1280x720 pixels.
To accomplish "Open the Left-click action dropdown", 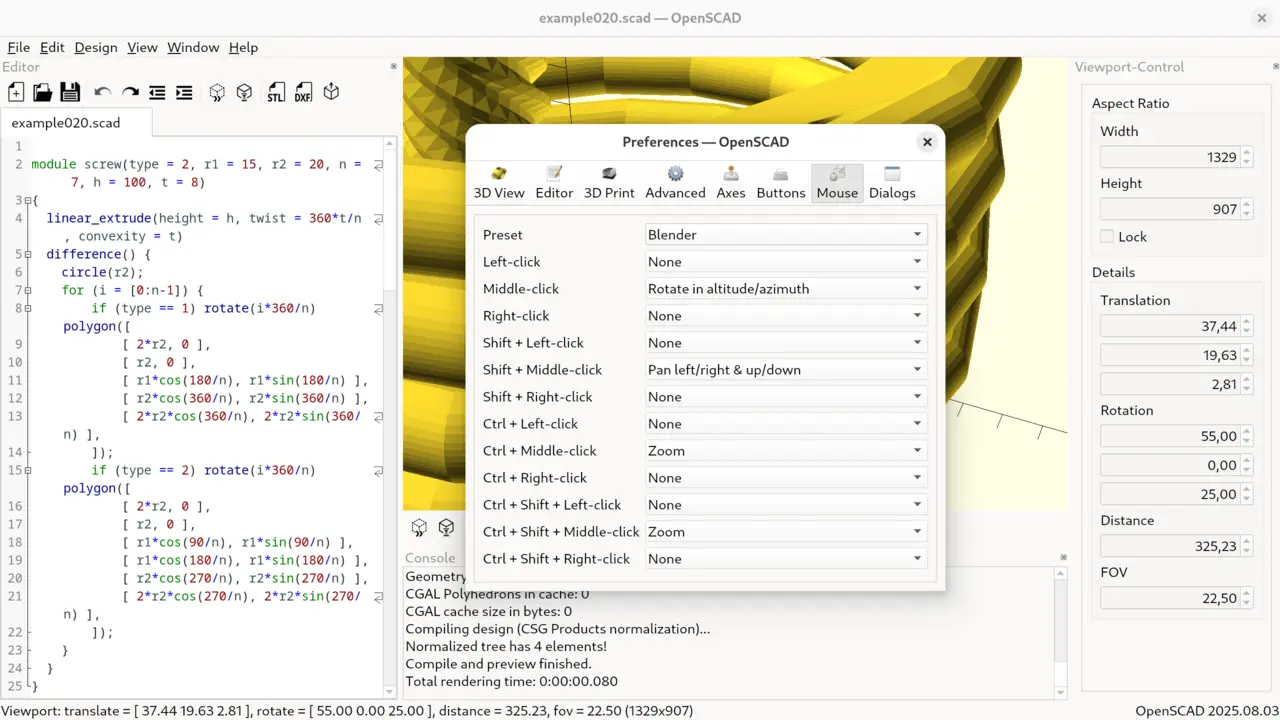I will 786,262.
